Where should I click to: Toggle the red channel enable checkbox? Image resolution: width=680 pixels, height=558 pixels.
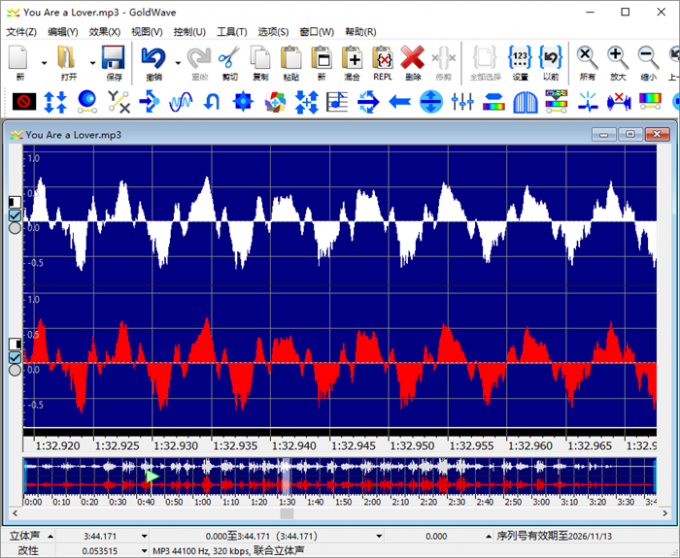coord(15,357)
